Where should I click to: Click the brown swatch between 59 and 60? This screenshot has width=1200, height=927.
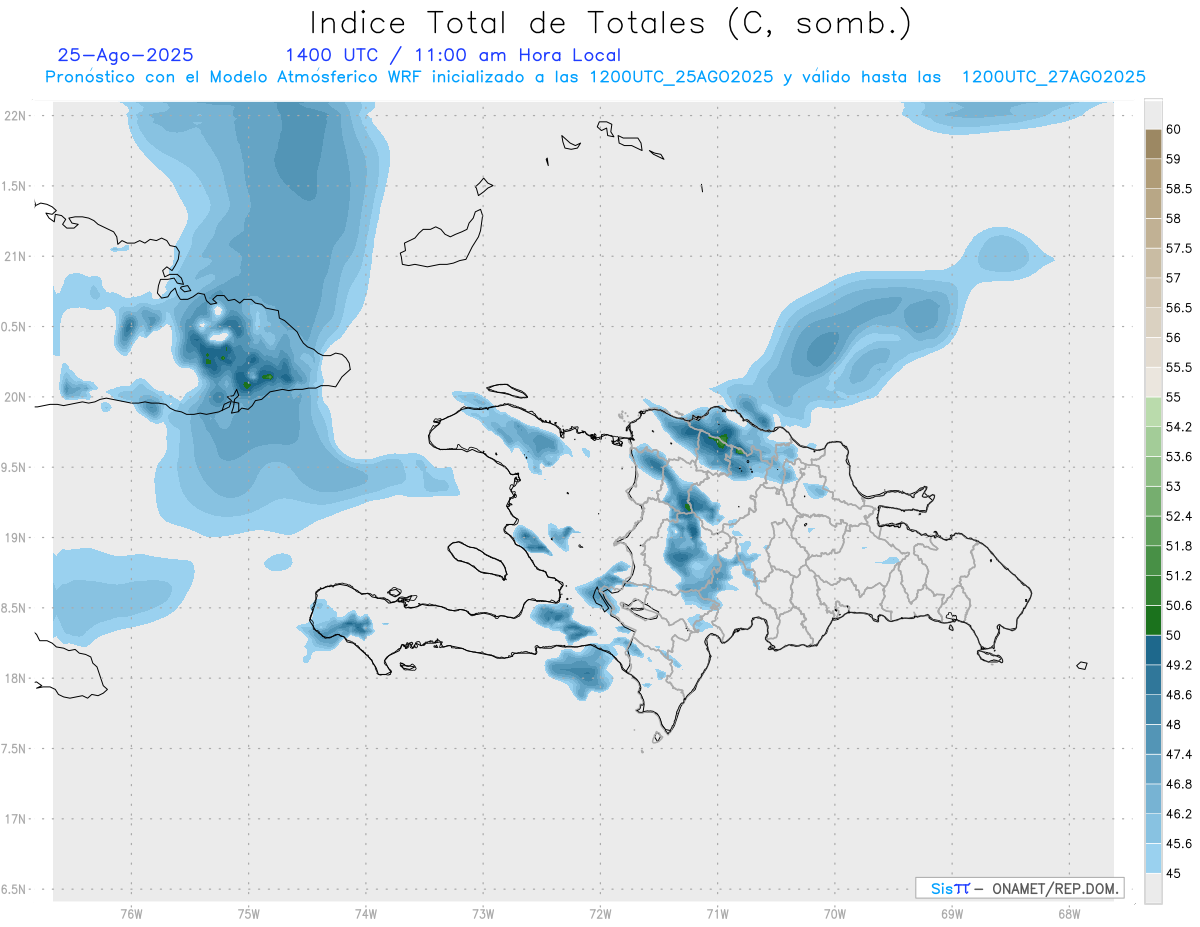click(x=1153, y=144)
